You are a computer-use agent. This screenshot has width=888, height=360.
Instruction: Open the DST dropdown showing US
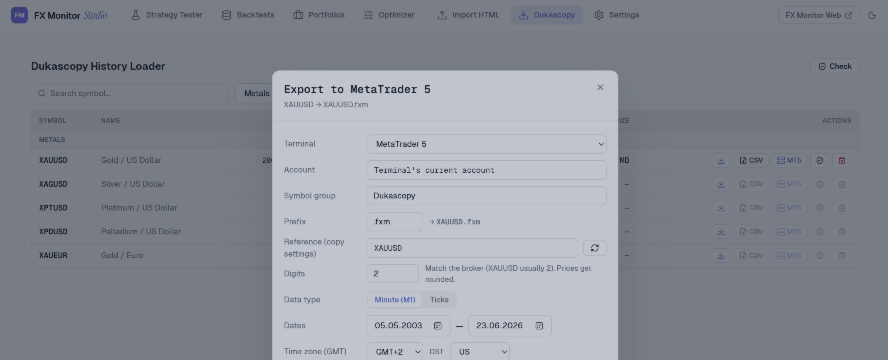[480, 352]
